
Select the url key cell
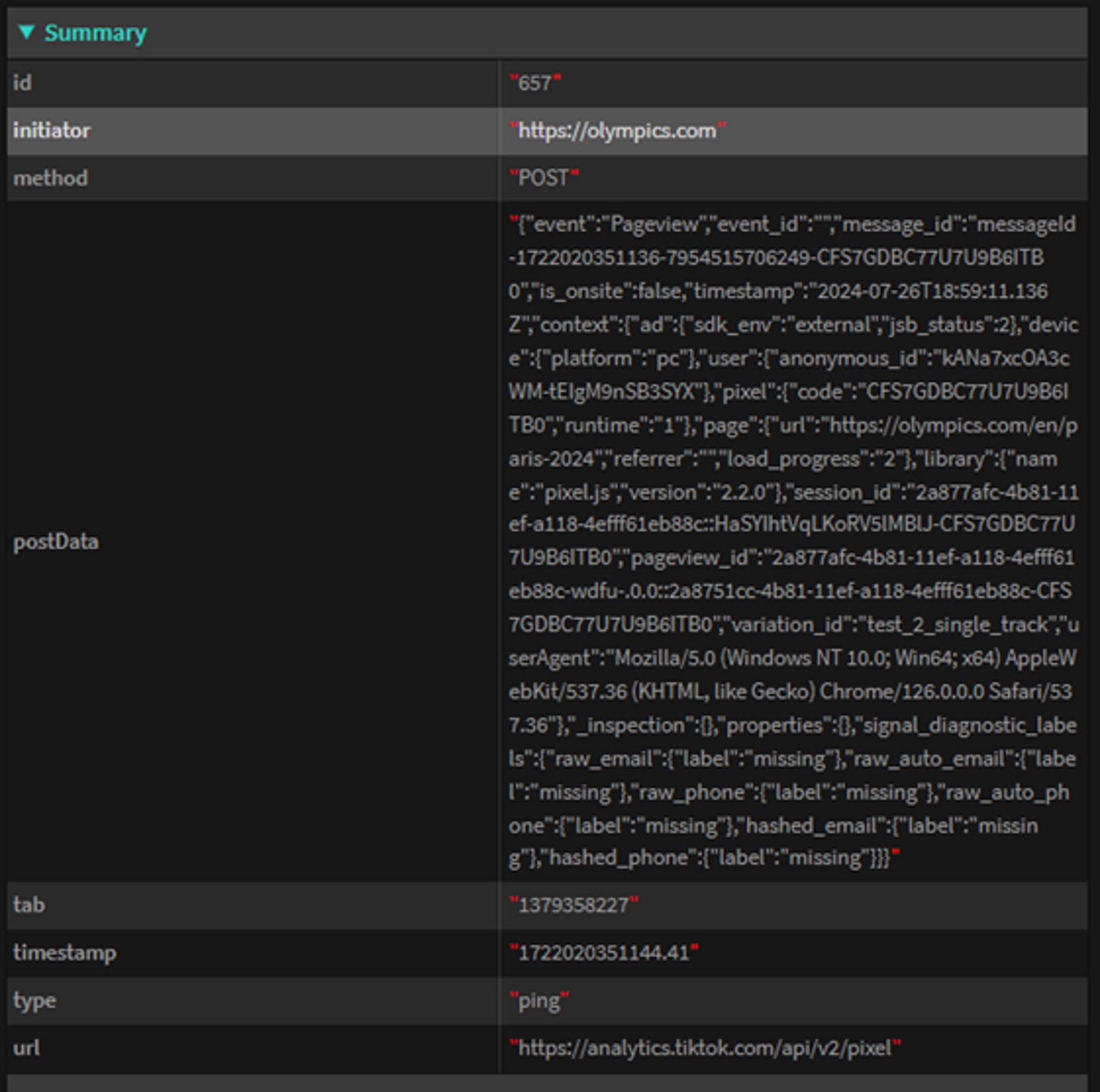pos(252,1047)
